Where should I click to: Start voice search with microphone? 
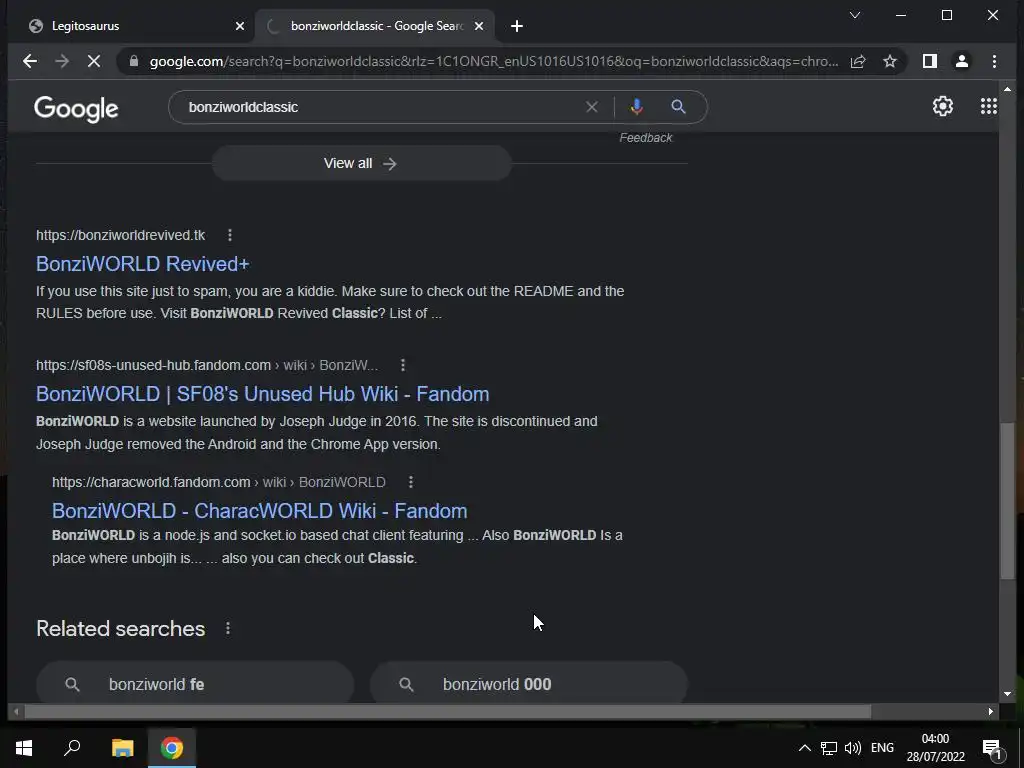(637, 107)
